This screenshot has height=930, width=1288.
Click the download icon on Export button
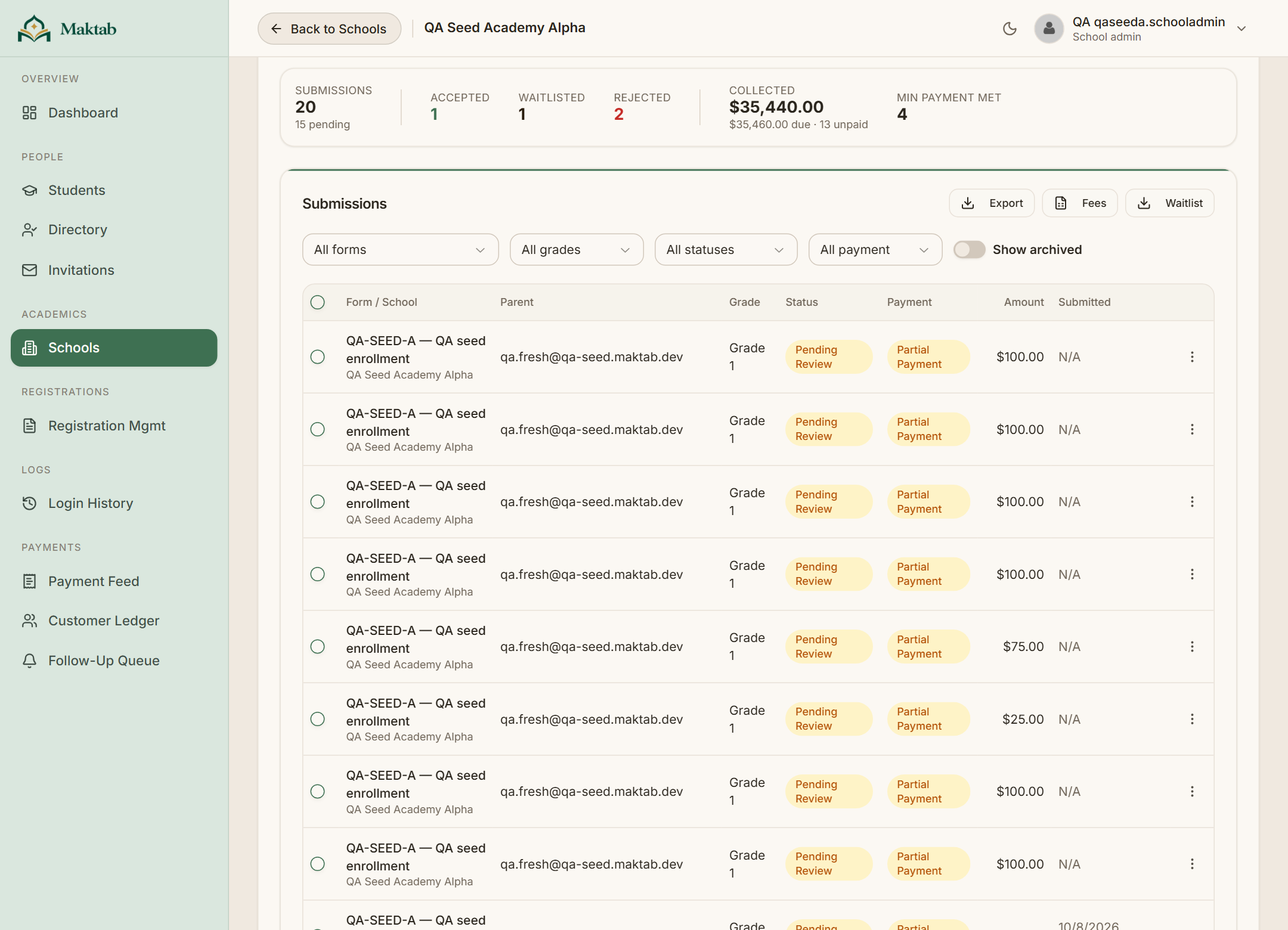point(968,203)
